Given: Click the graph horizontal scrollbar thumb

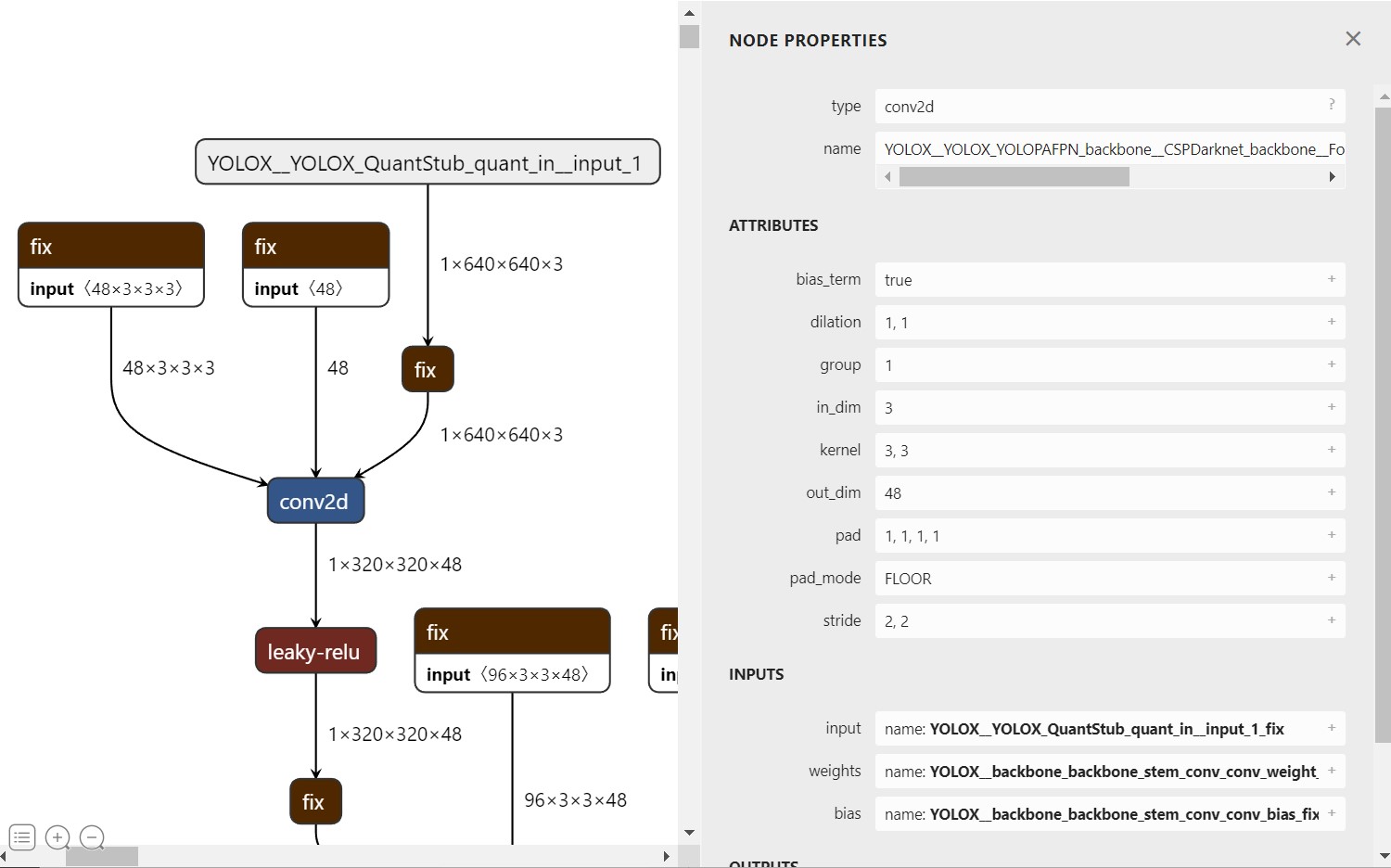Looking at the screenshot, I should coord(101,857).
